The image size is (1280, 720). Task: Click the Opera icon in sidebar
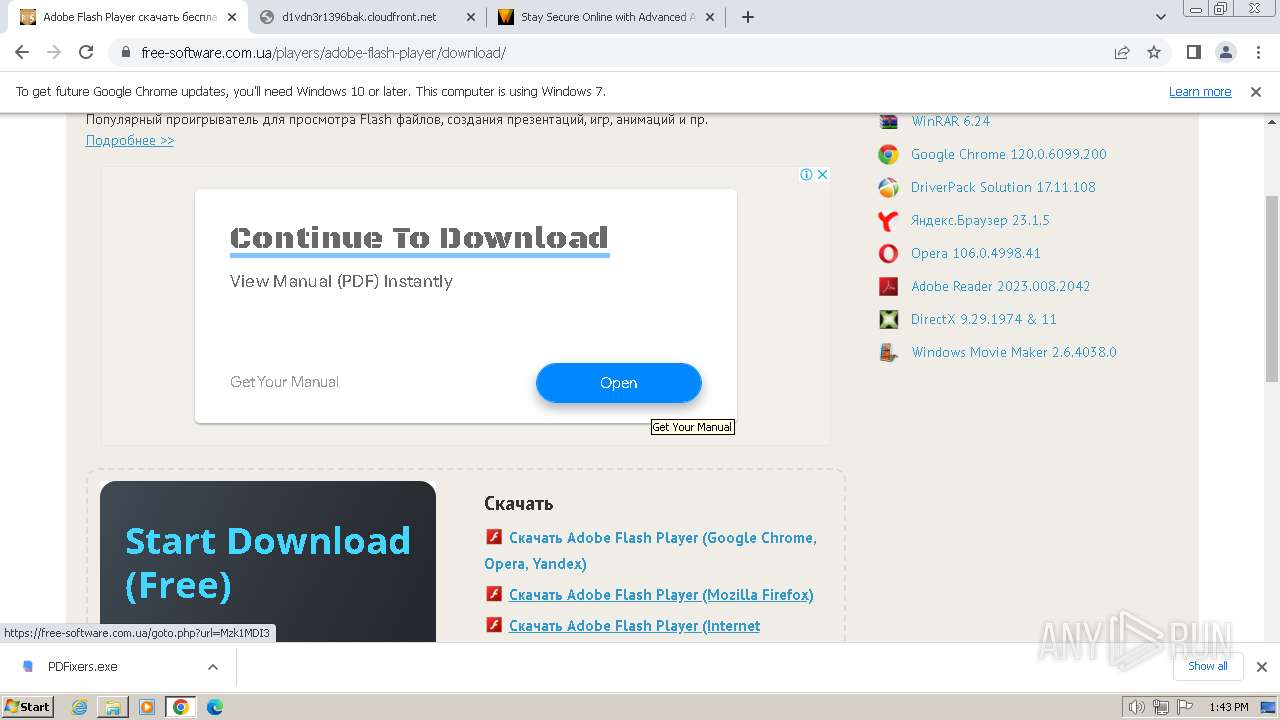click(x=888, y=253)
